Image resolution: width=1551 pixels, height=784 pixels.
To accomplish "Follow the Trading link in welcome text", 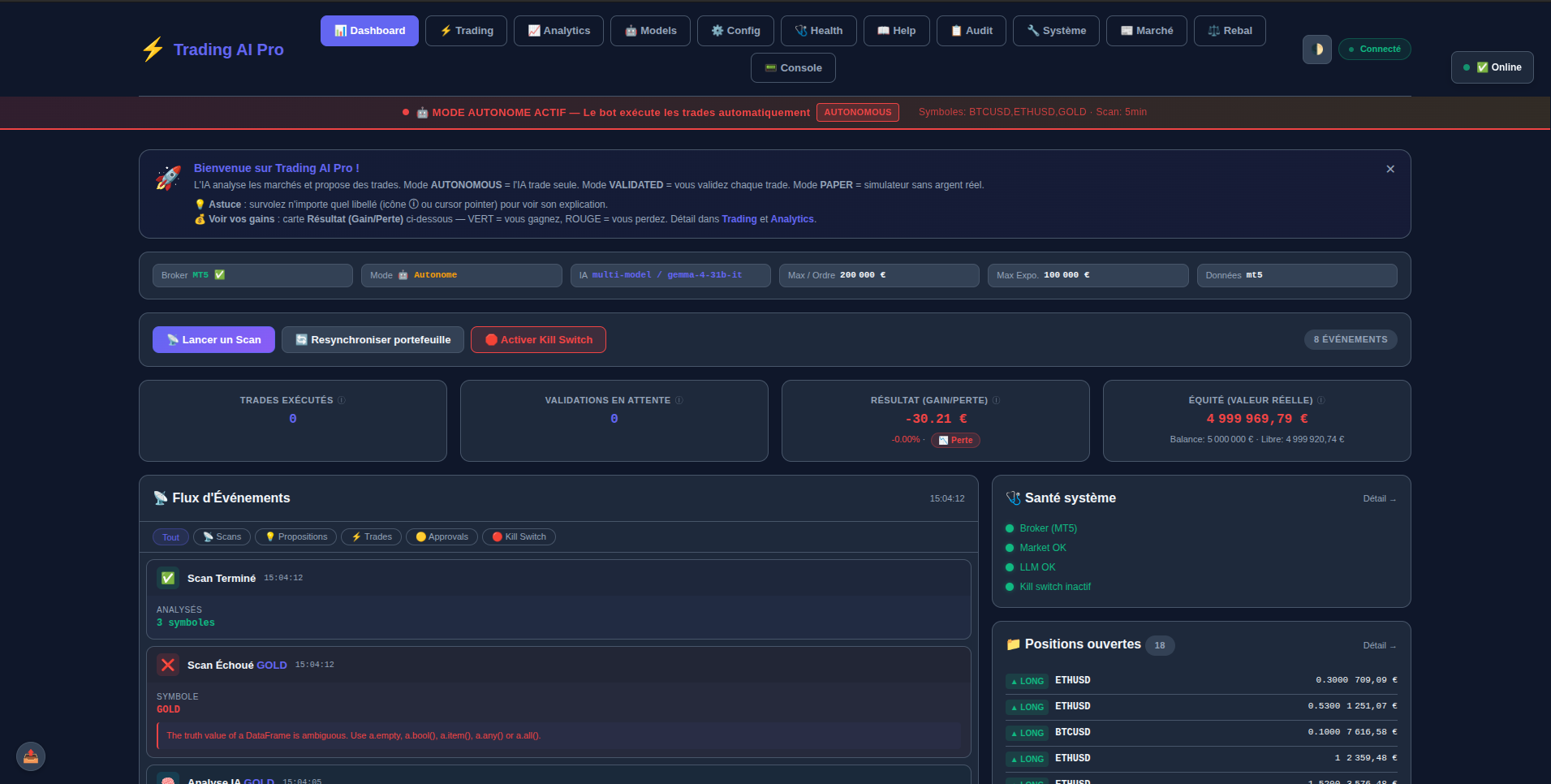I will (739, 219).
